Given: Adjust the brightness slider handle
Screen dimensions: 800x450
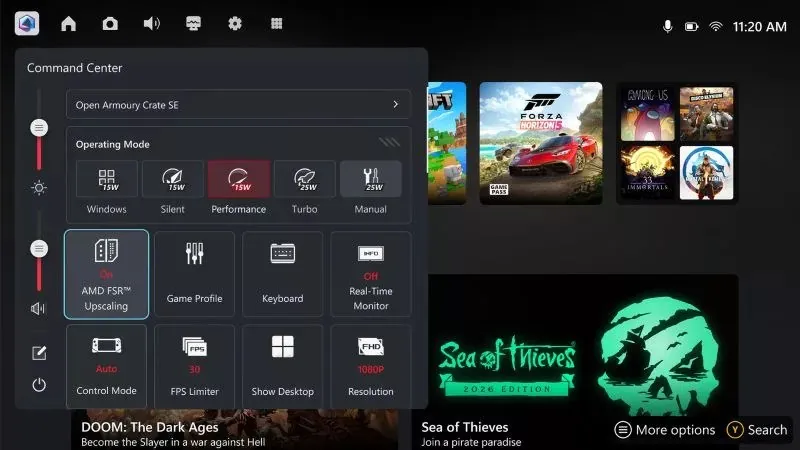Looking at the screenshot, I should click(x=39, y=128).
